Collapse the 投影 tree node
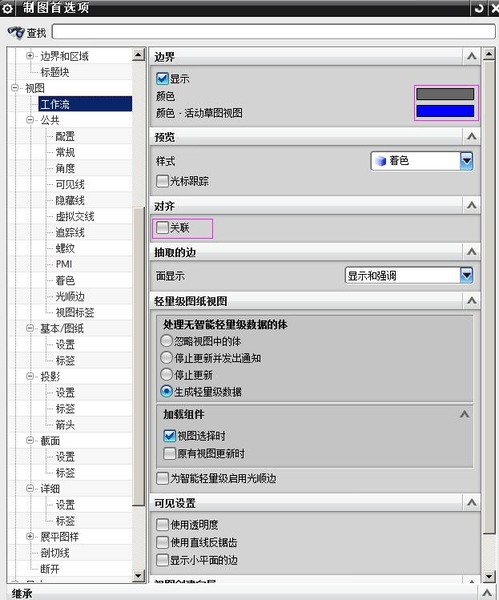Image resolution: width=499 pixels, height=600 pixels. (30, 376)
